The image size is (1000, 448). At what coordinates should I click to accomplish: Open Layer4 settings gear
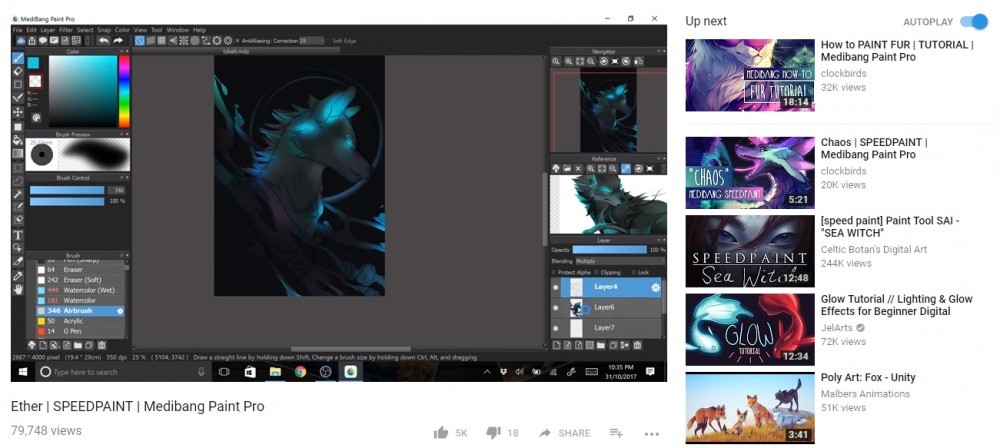655,288
